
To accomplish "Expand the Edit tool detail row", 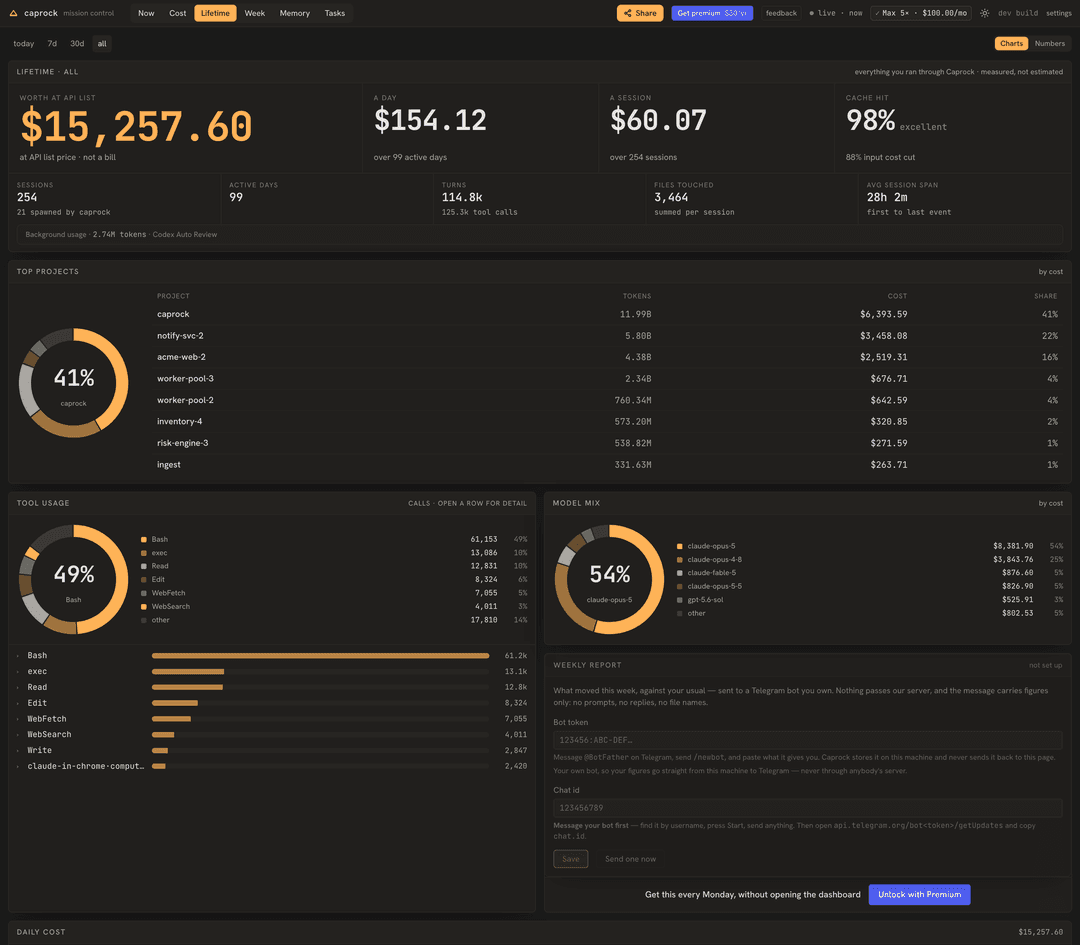I will coord(272,703).
